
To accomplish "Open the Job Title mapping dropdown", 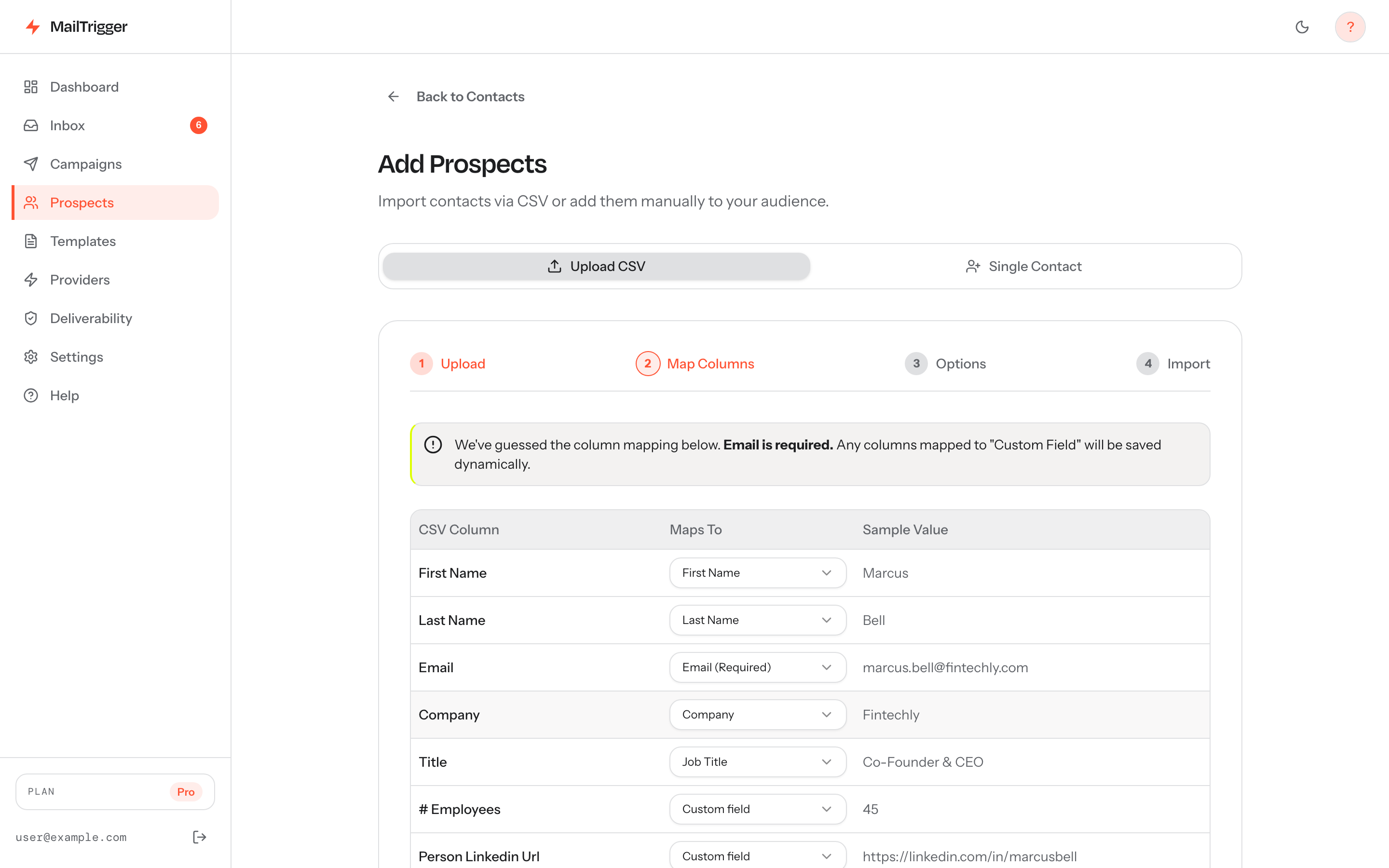I will tap(758, 762).
